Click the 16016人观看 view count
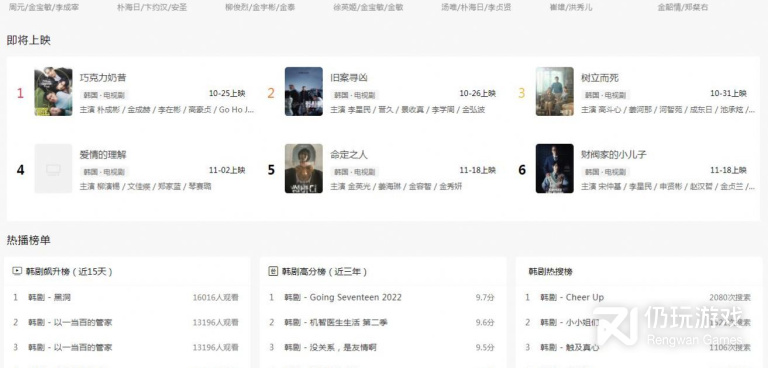 [x=216, y=297]
